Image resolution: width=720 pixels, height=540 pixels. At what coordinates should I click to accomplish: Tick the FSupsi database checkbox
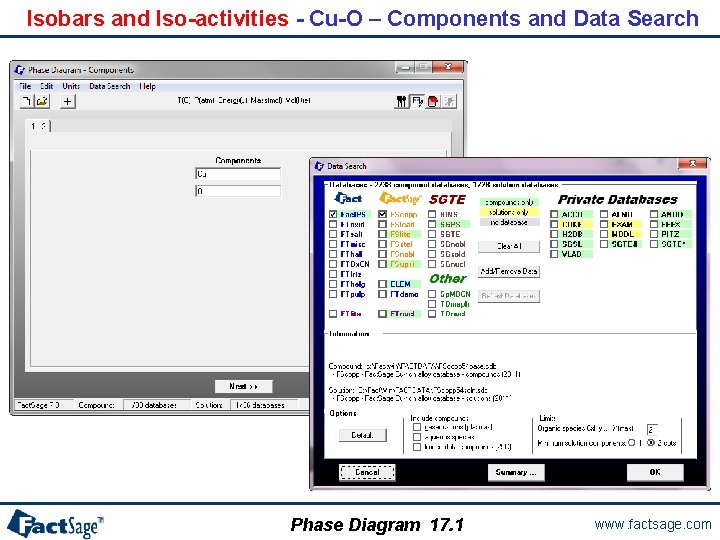pos(382,264)
